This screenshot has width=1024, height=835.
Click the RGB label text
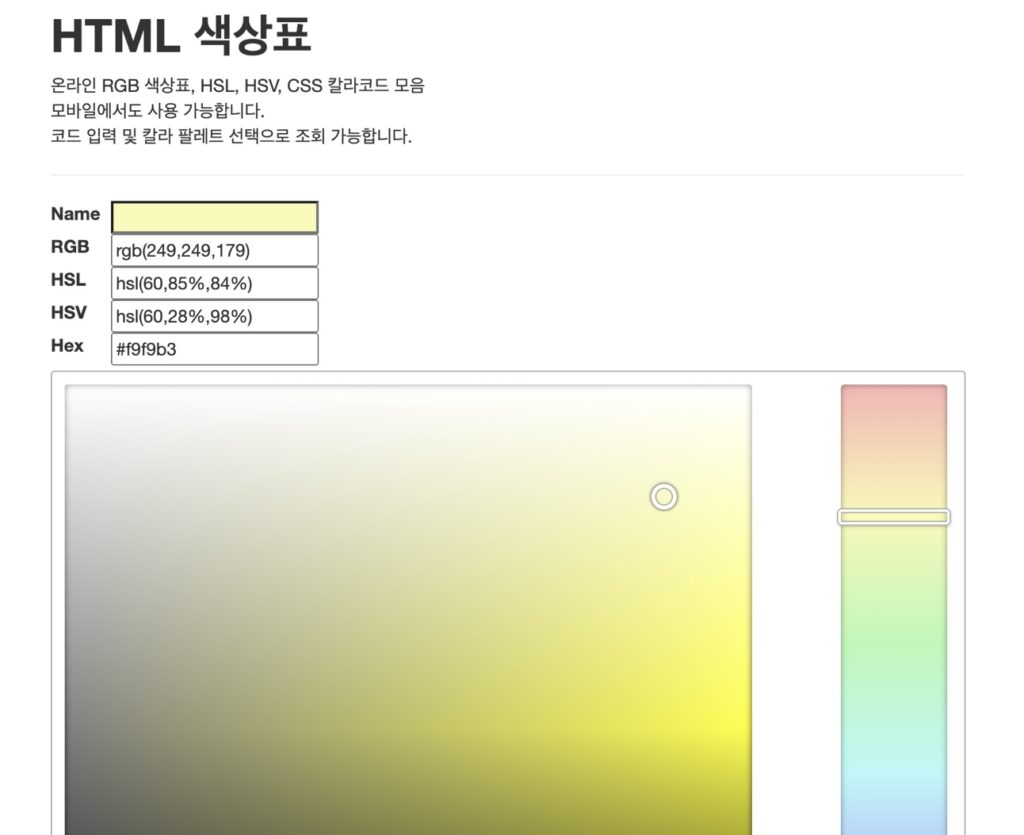click(x=70, y=247)
